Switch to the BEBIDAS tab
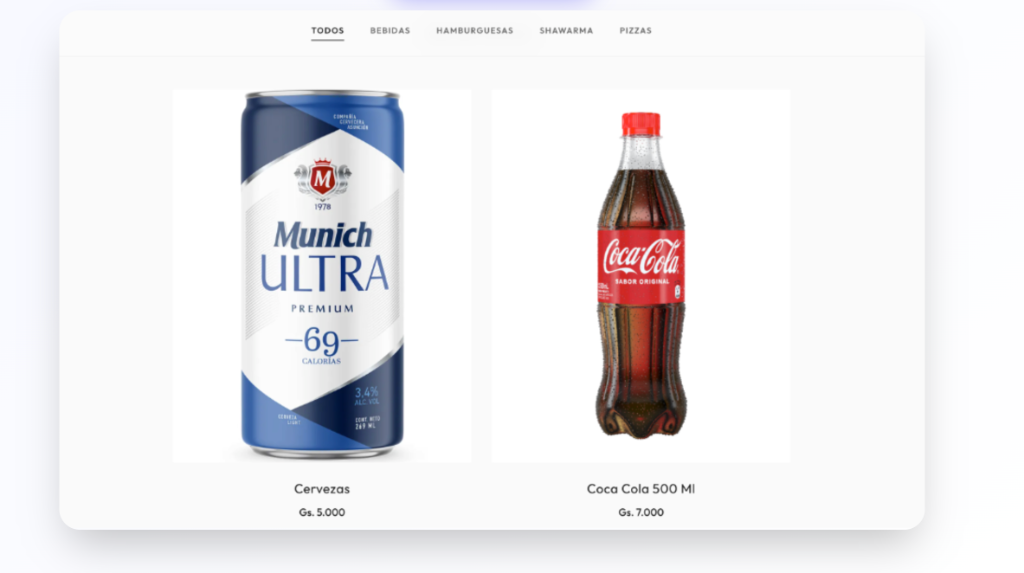 pyautogui.click(x=390, y=31)
